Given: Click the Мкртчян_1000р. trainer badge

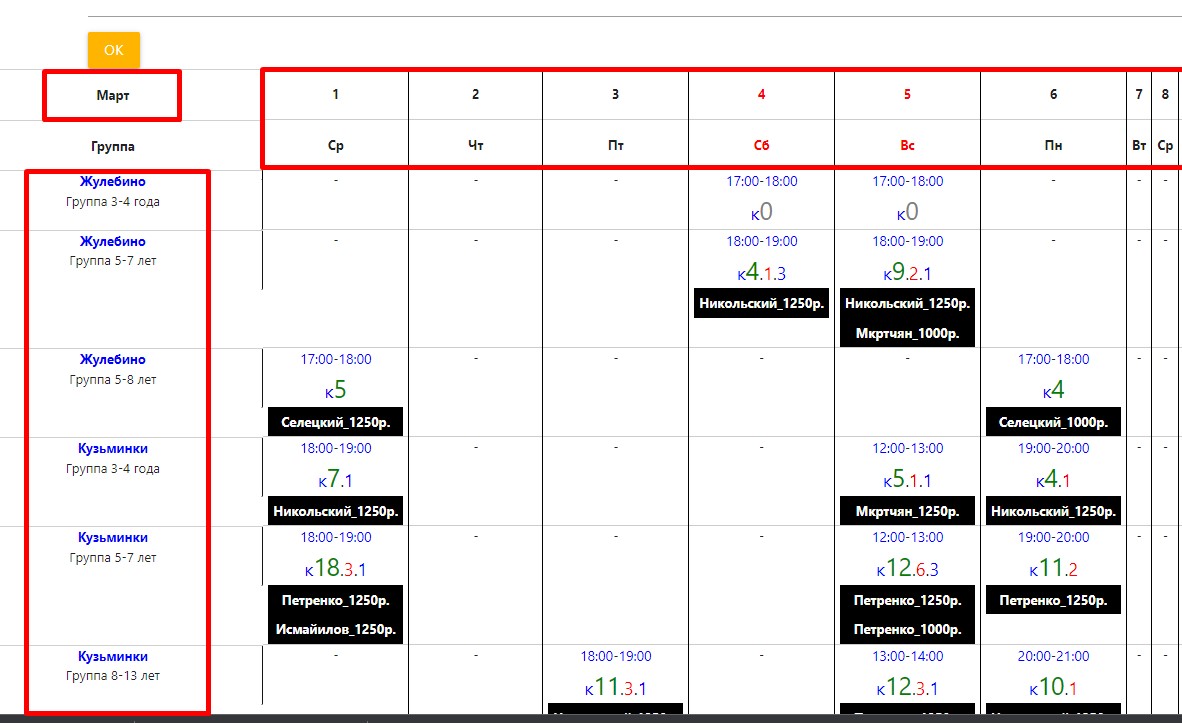Looking at the screenshot, I should (907, 333).
